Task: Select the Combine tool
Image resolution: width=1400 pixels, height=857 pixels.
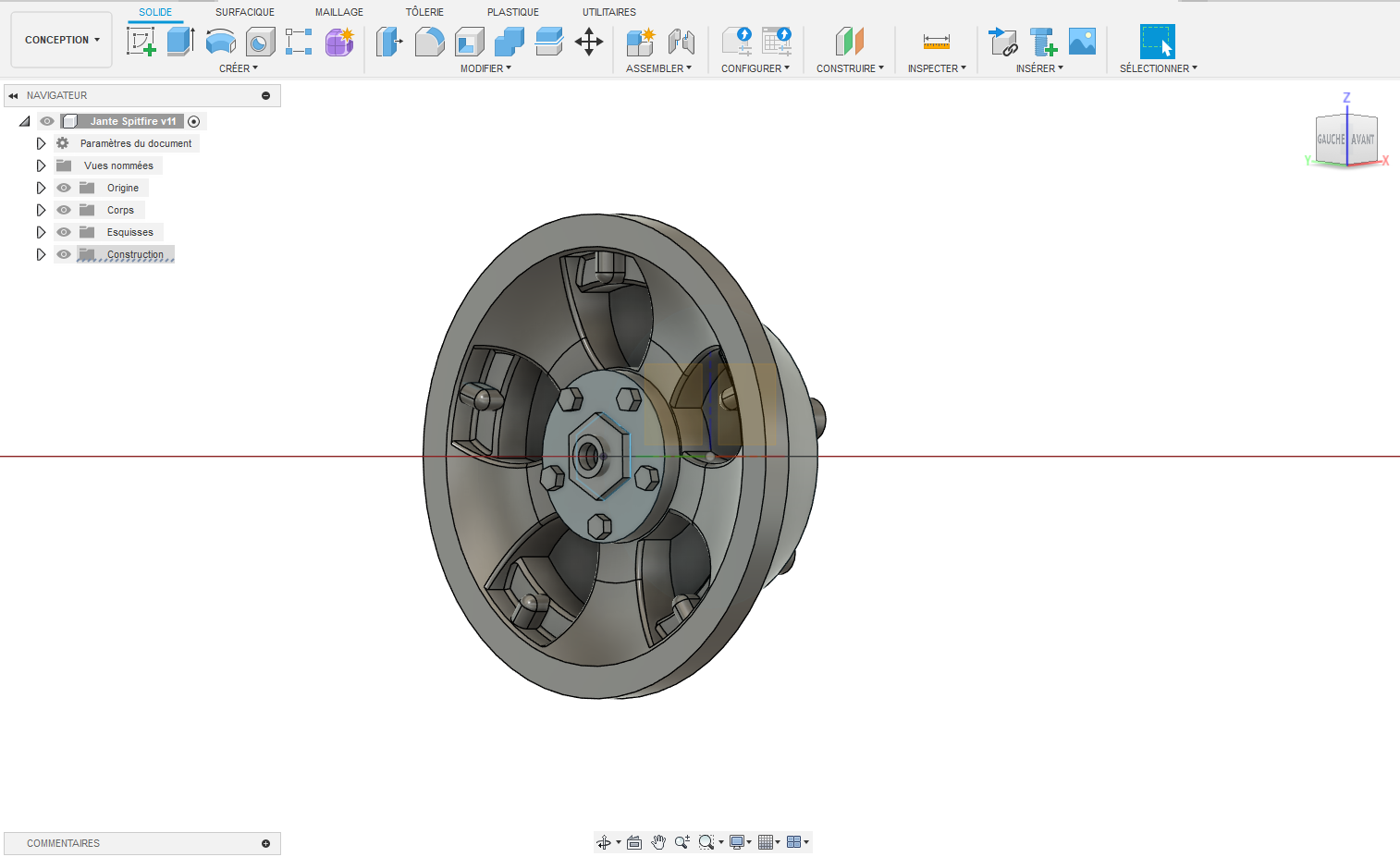Action: (x=509, y=42)
